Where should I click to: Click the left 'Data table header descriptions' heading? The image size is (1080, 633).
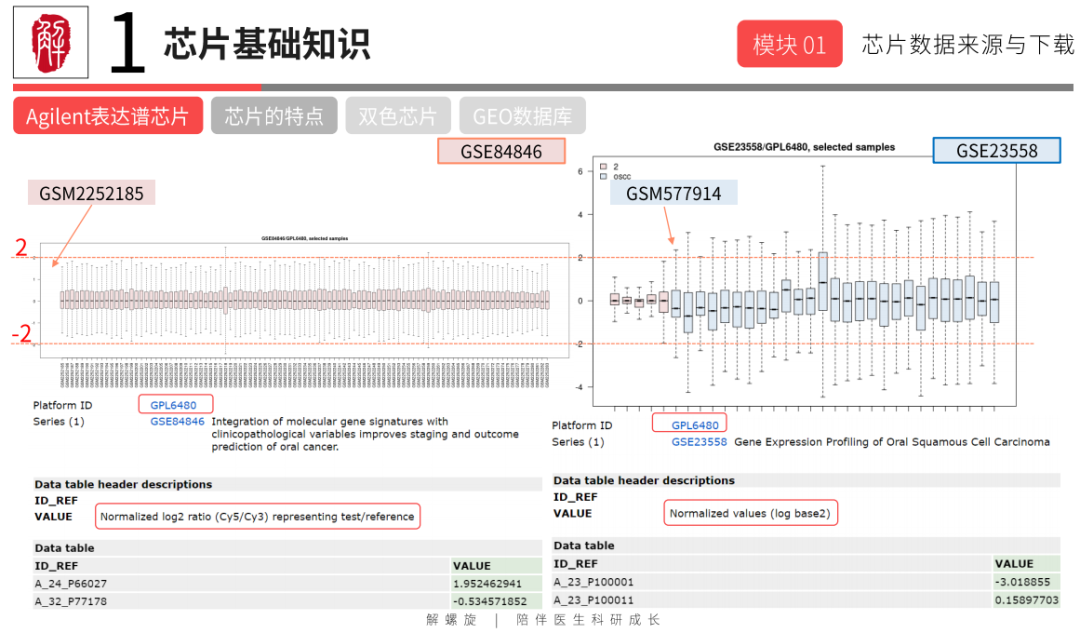tap(123, 484)
